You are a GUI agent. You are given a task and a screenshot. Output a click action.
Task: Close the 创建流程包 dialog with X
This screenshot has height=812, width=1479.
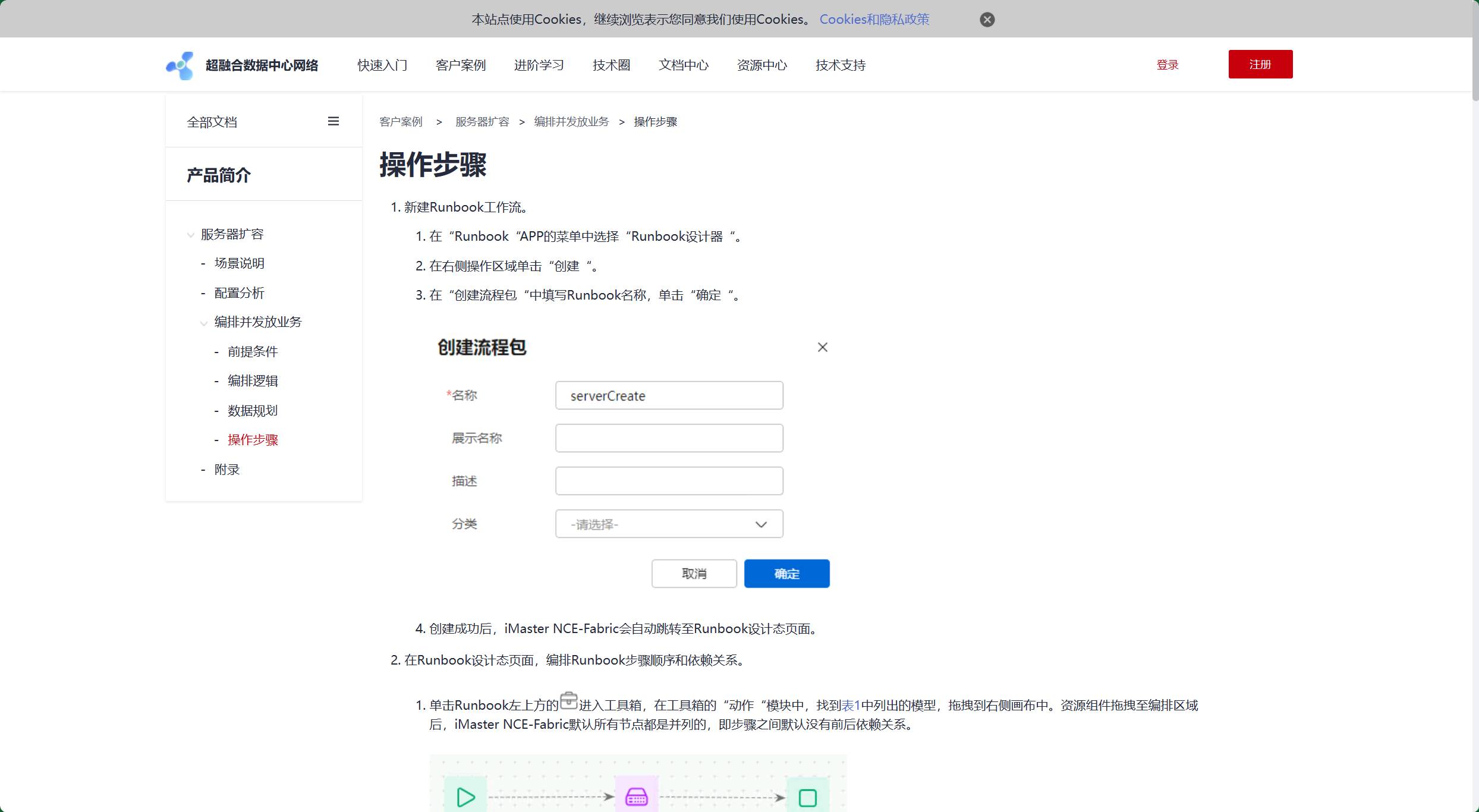pos(823,347)
